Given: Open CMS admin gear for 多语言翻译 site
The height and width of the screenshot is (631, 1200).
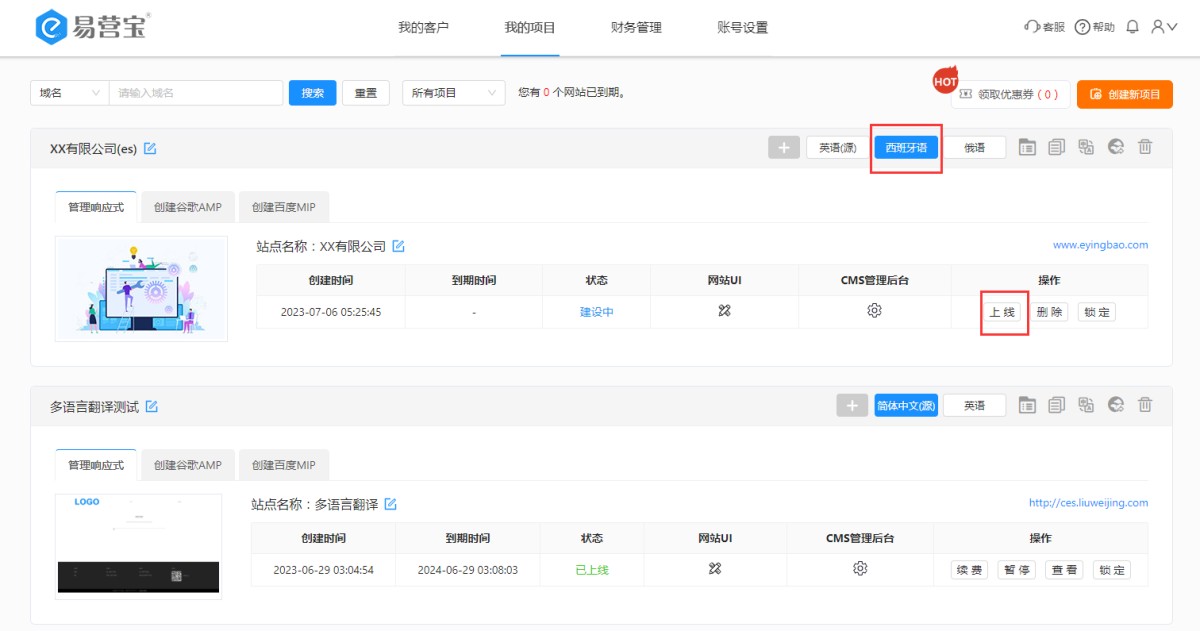Looking at the screenshot, I should (860, 569).
